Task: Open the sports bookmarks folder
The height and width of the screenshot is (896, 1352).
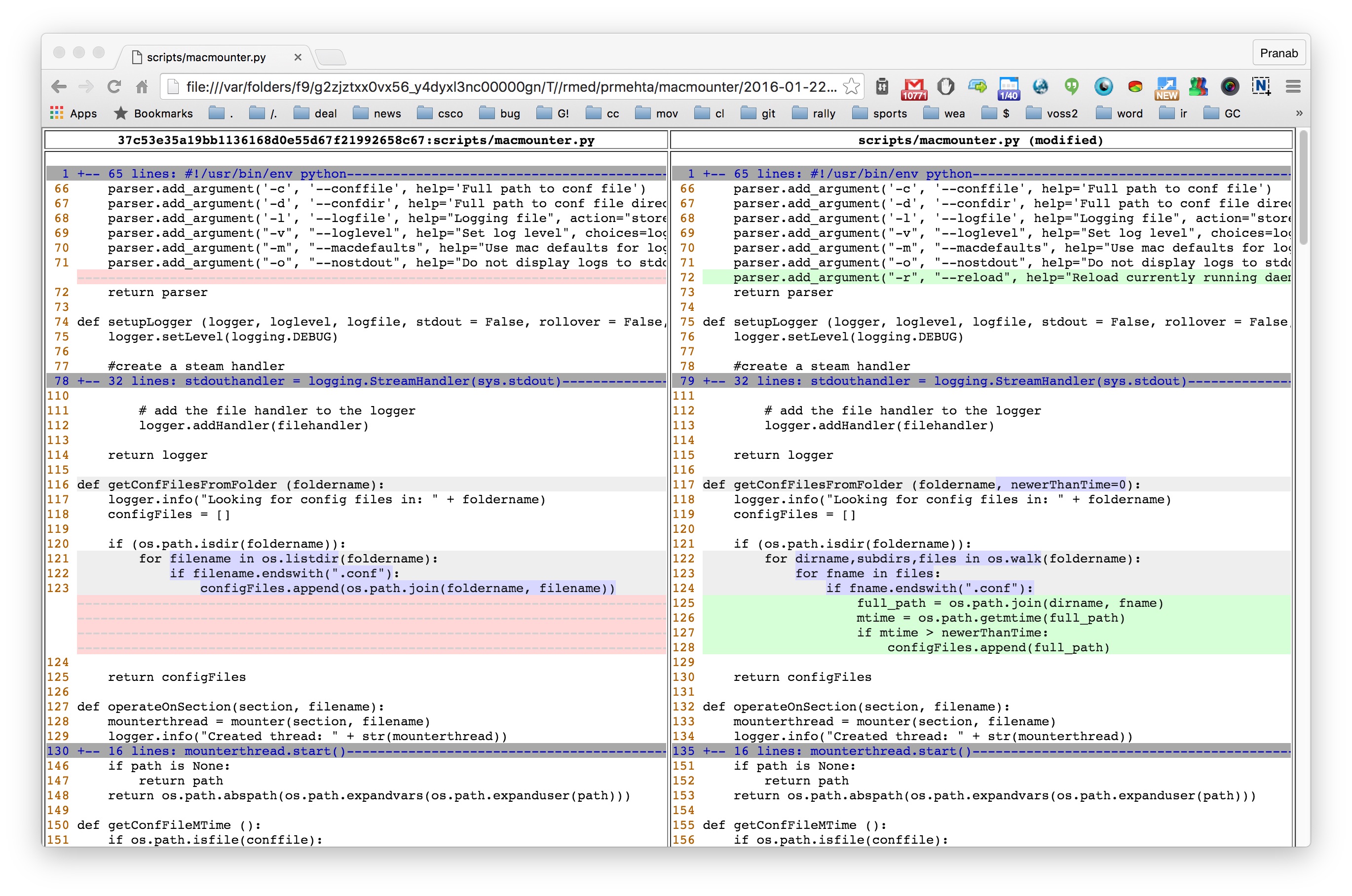Action: (879, 113)
